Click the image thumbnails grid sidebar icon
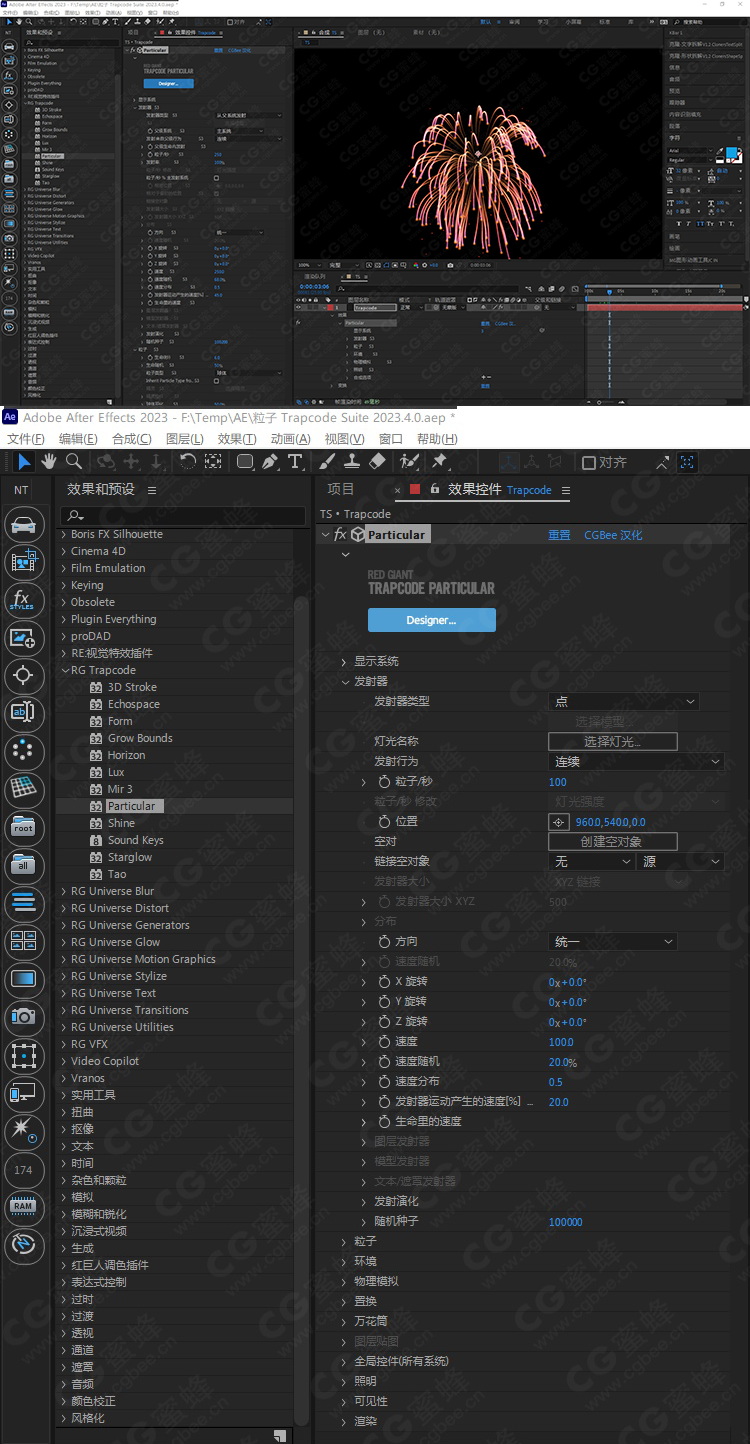Viewport: 750px width, 1444px height. 22,941
